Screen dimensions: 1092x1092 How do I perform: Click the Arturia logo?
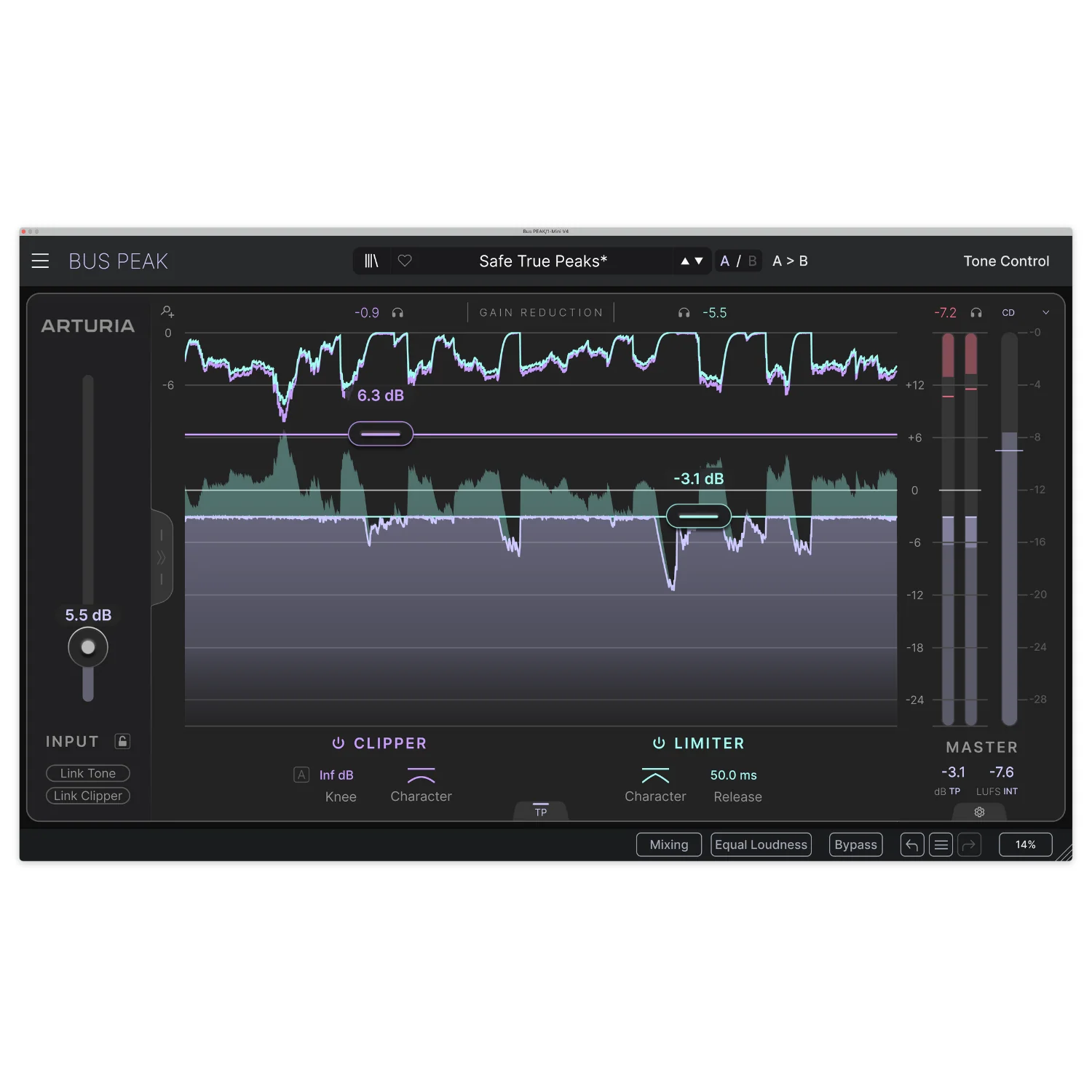pyautogui.click(x=88, y=325)
